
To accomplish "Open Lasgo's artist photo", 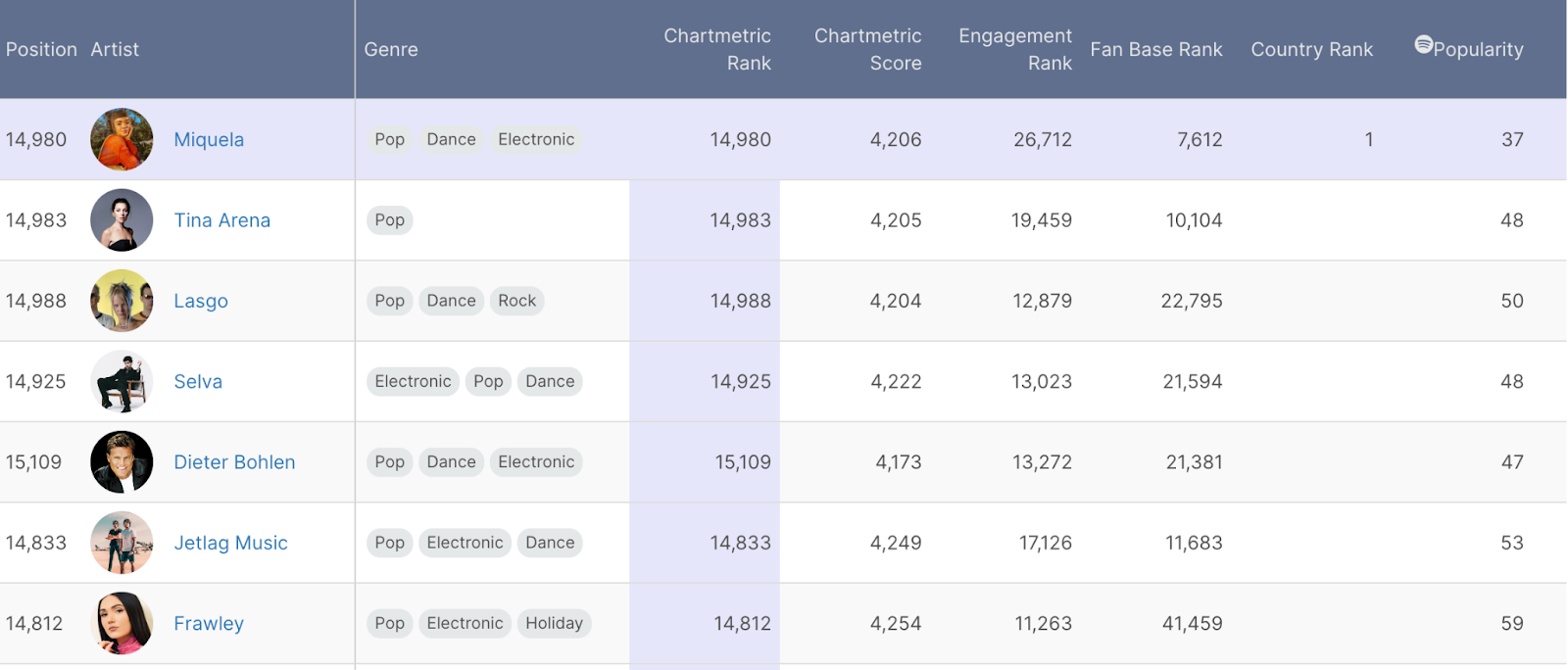I will point(122,301).
